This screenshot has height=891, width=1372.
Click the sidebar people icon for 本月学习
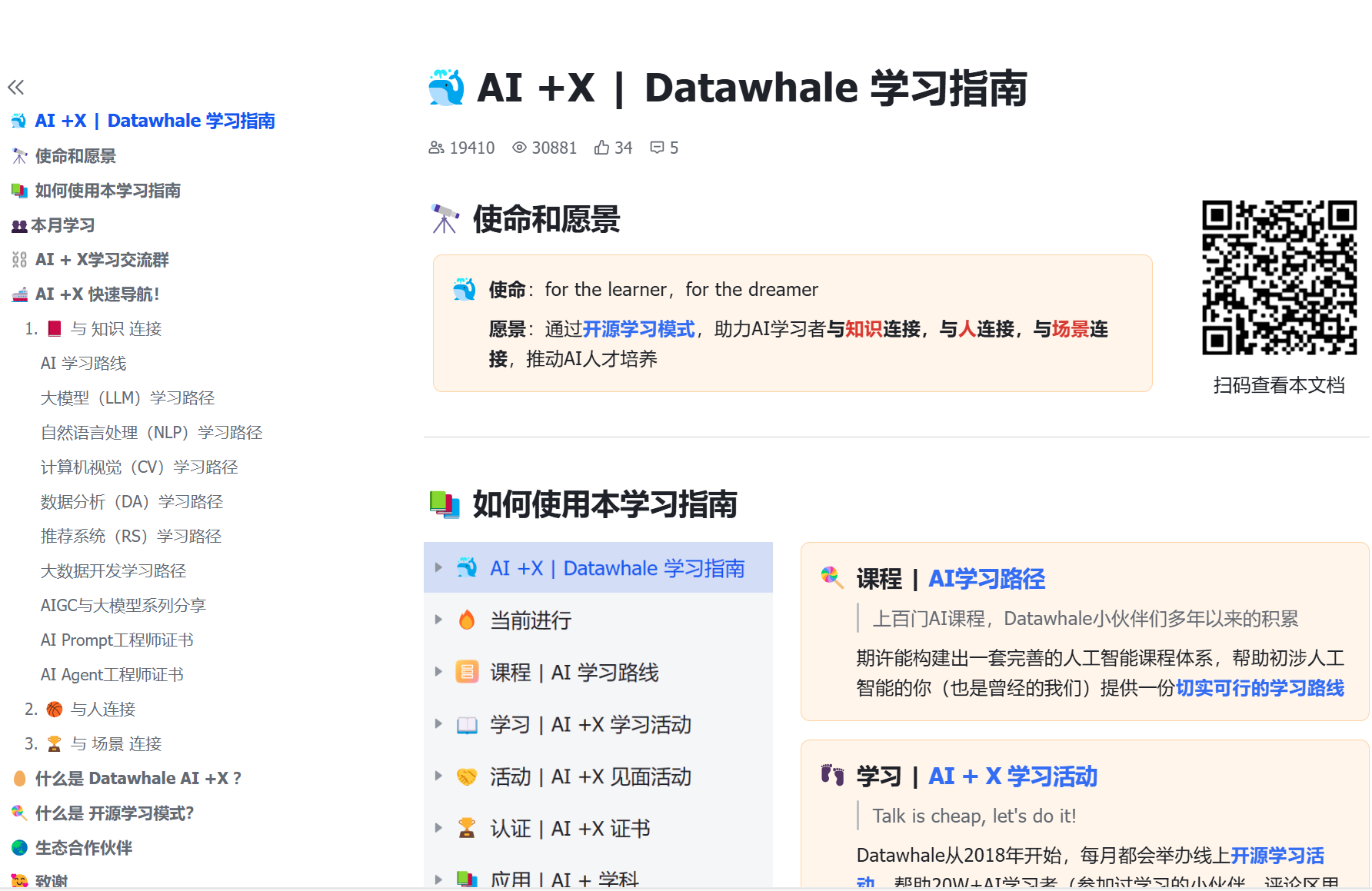click(19, 226)
